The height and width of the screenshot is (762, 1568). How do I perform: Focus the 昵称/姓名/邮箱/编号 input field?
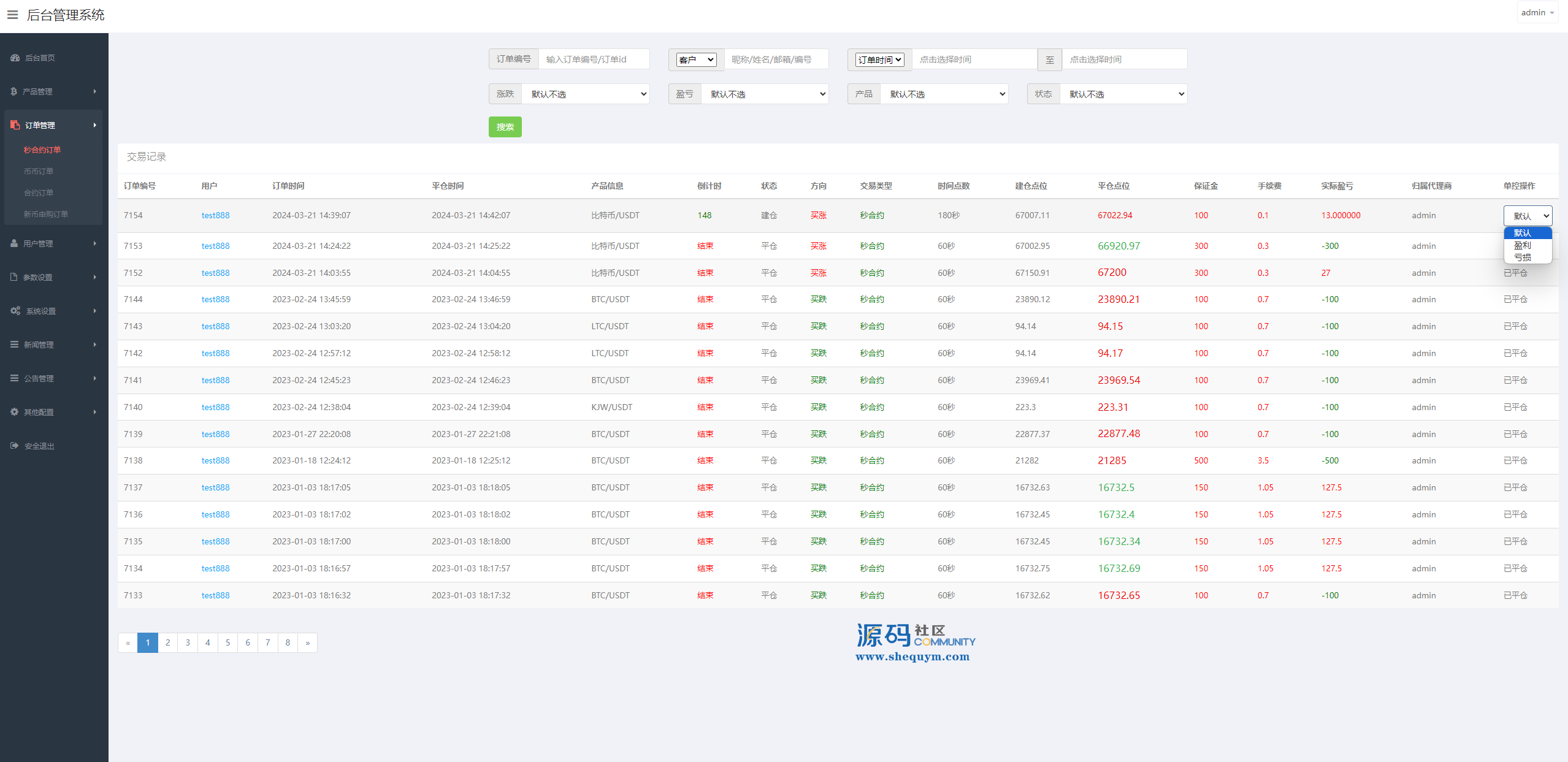pyautogui.click(x=776, y=59)
